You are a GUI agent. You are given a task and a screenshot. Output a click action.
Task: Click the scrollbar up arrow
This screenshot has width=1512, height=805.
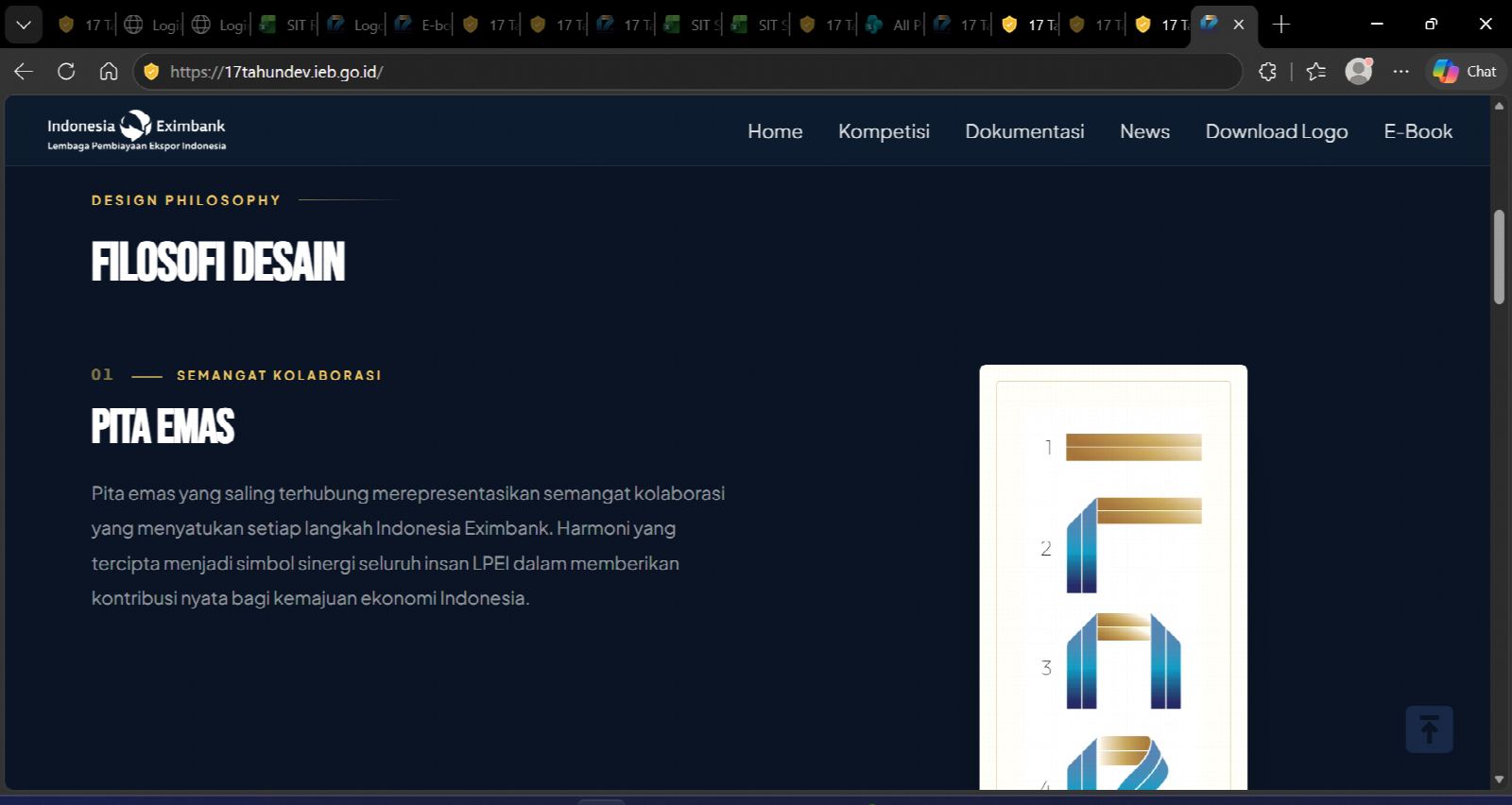[x=1499, y=106]
